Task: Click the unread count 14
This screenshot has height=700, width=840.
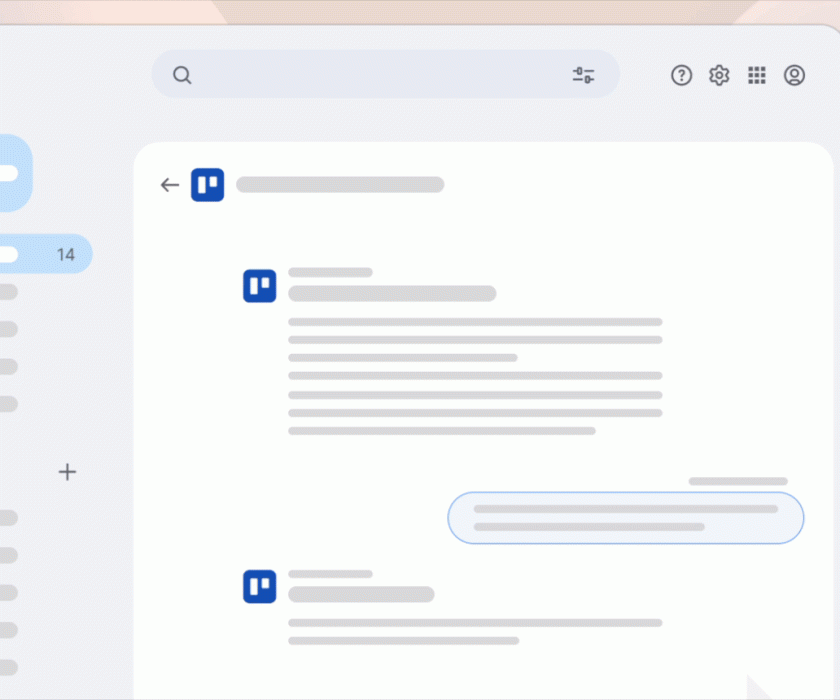Action: 66,254
